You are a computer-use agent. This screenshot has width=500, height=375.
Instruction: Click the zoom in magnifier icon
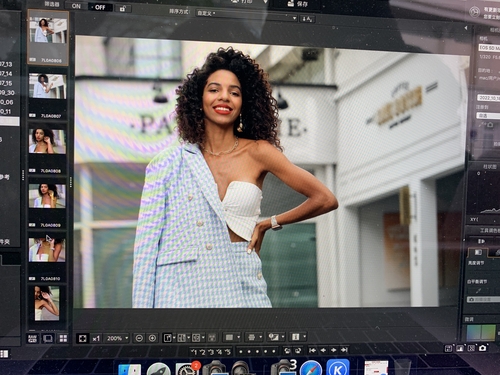(152, 338)
